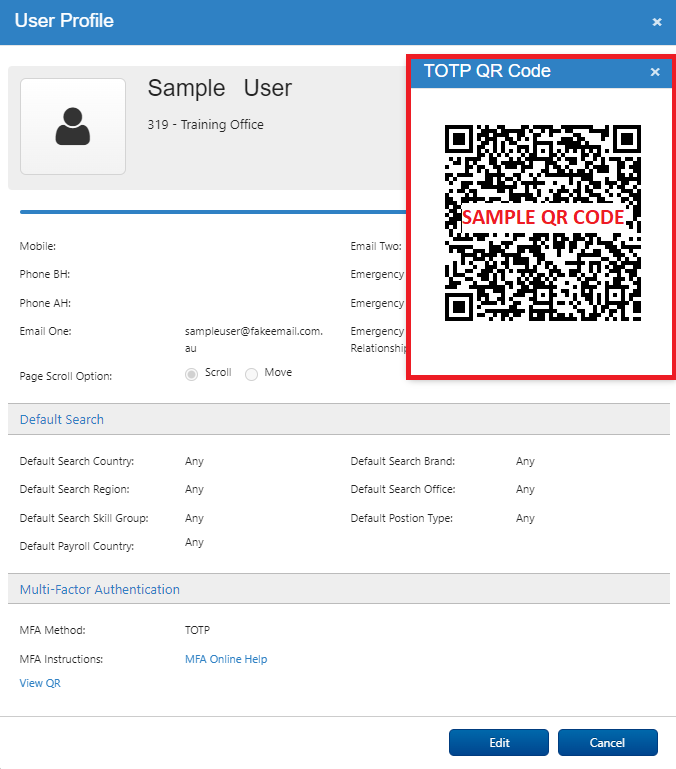The height and width of the screenshot is (769, 676).
Task: Click the Default Search Office label
Action: coord(403,489)
